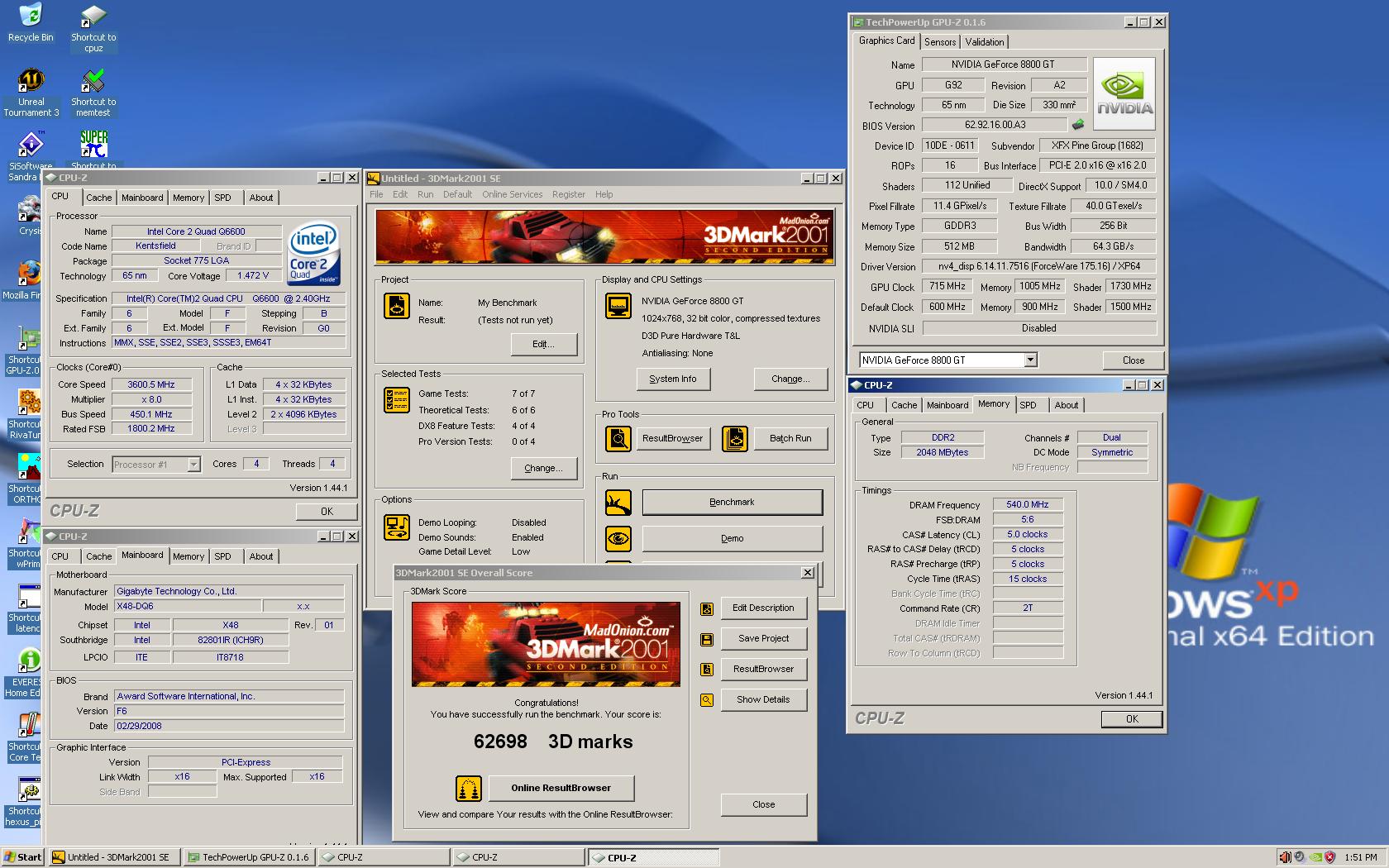Click Change under Display and CPU Settings
Viewport: 1389px width, 868px height.
pos(790,379)
